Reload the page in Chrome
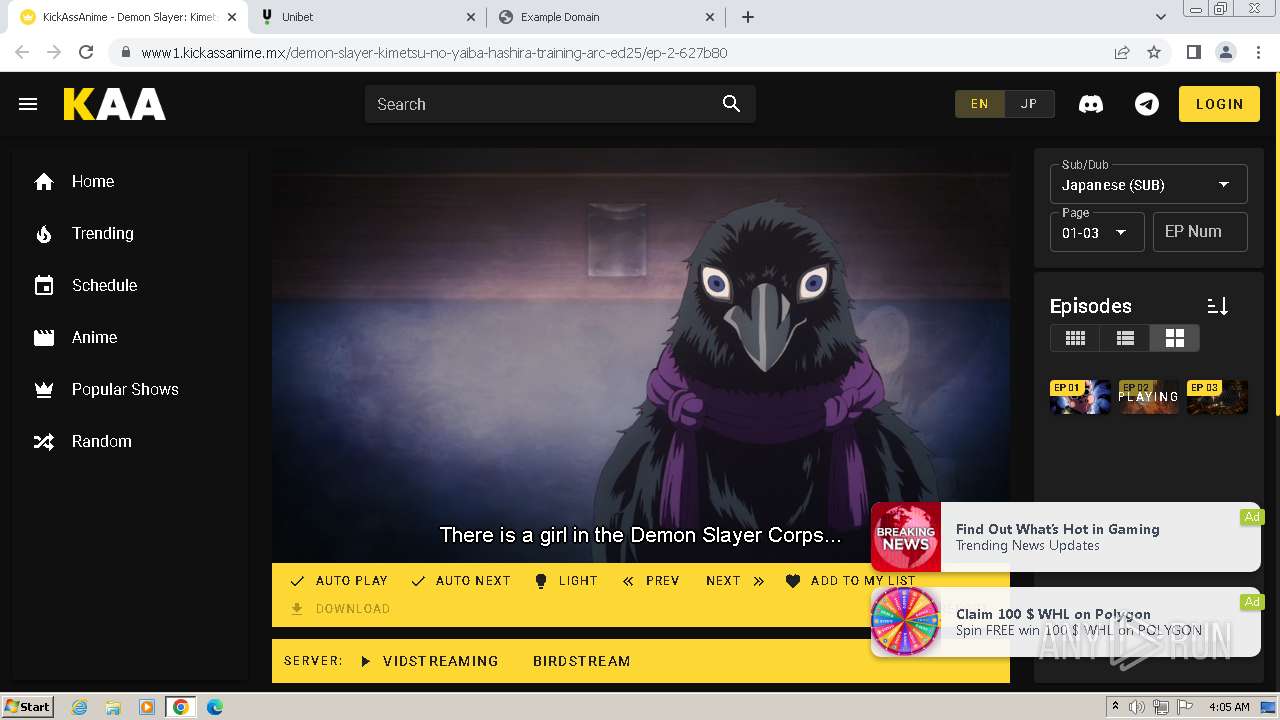Viewport: 1280px width, 720px height. click(x=86, y=52)
